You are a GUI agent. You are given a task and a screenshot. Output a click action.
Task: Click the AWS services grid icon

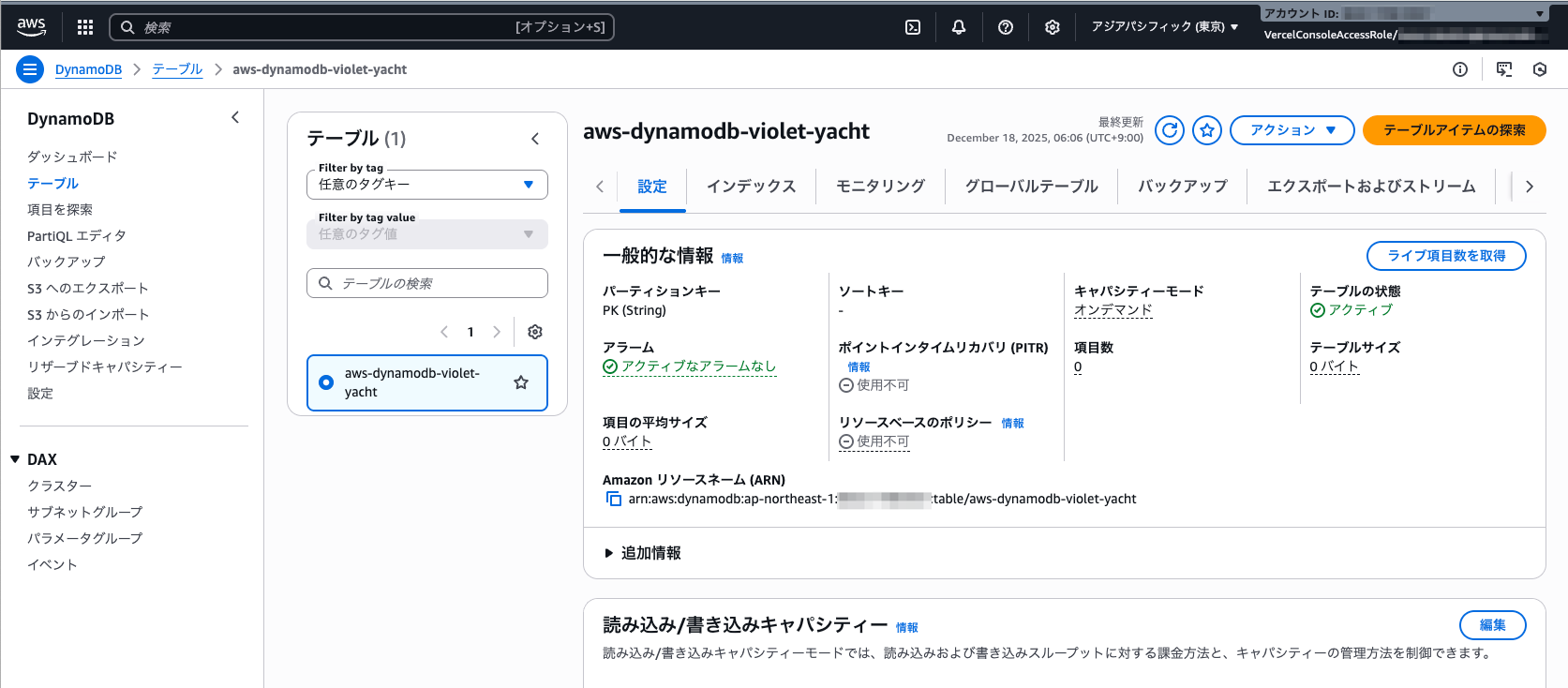tap(85, 27)
